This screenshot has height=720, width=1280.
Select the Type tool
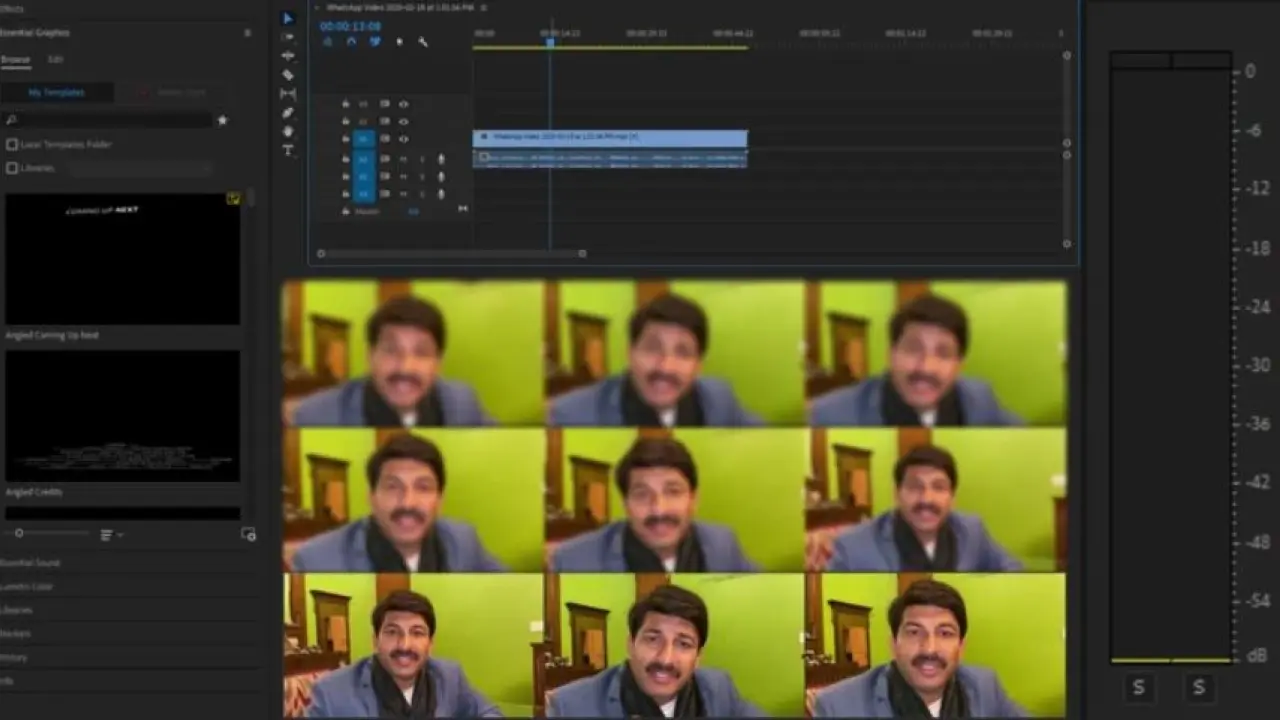pyautogui.click(x=288, y=150)
